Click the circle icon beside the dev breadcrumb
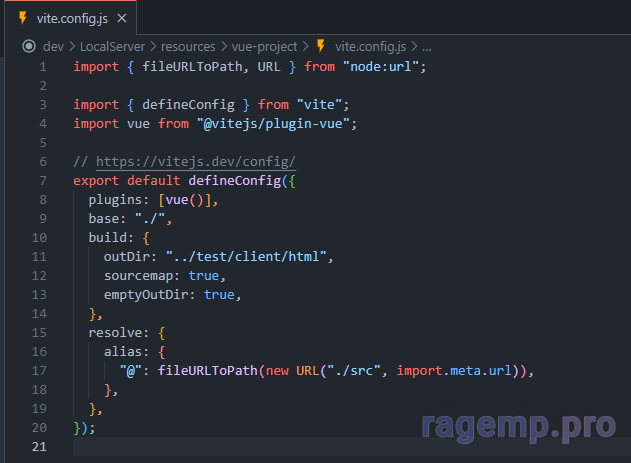 click(29, 46)
